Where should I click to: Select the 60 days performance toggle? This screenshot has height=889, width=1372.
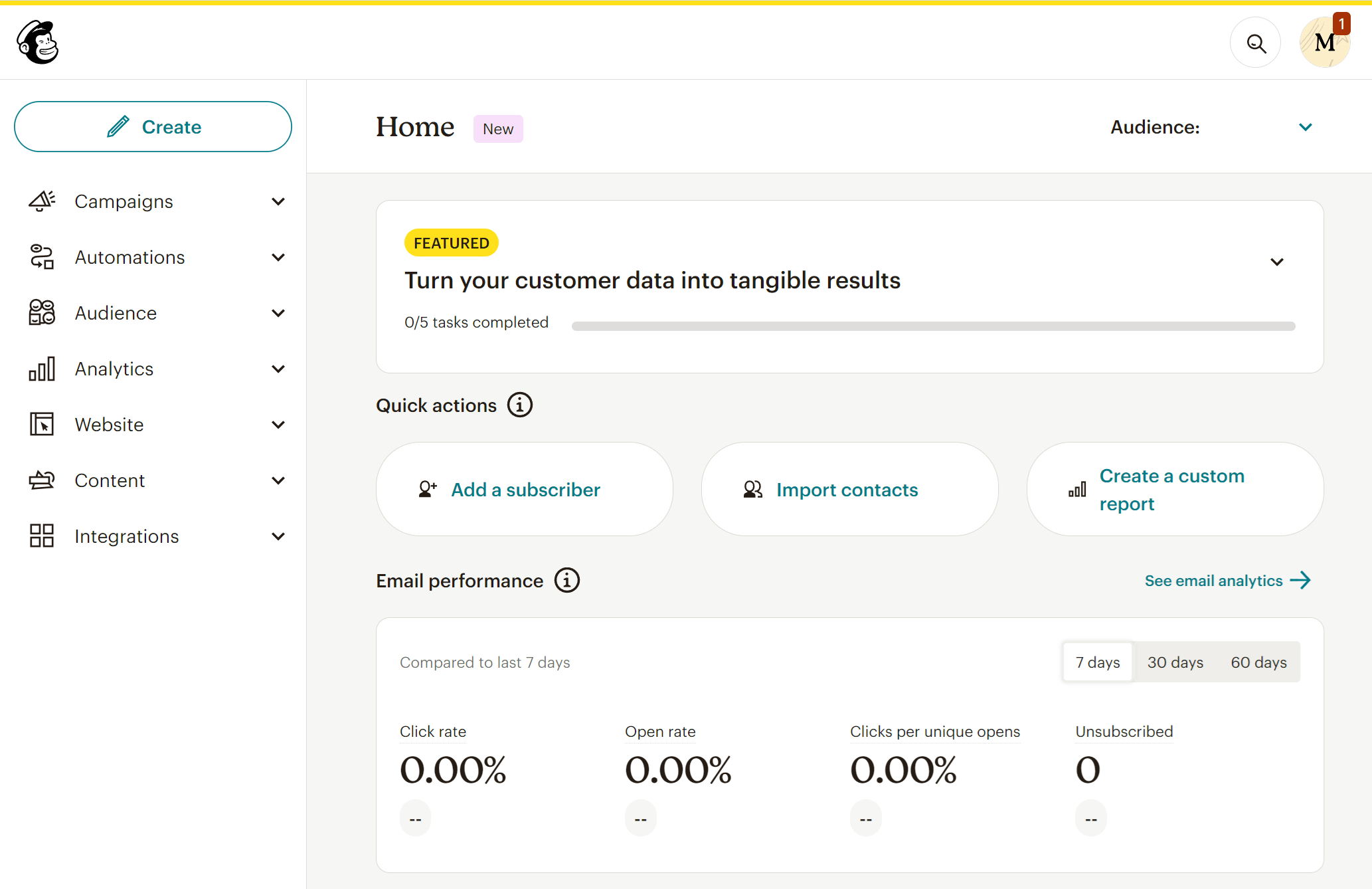click(1257, 662)
